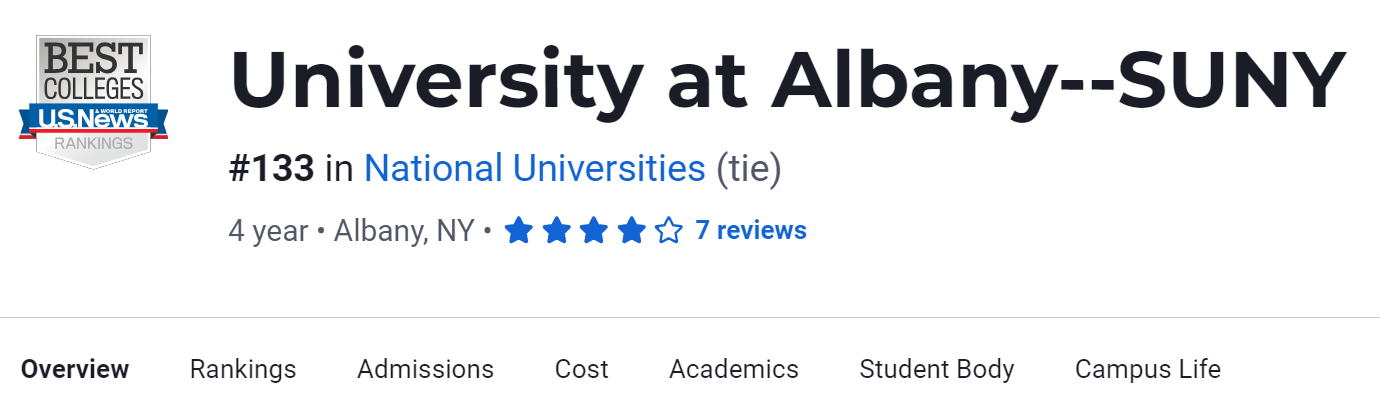Switch to the Academics tab
Viewport: 1380px width, 406px height.
tap(733, 369)
